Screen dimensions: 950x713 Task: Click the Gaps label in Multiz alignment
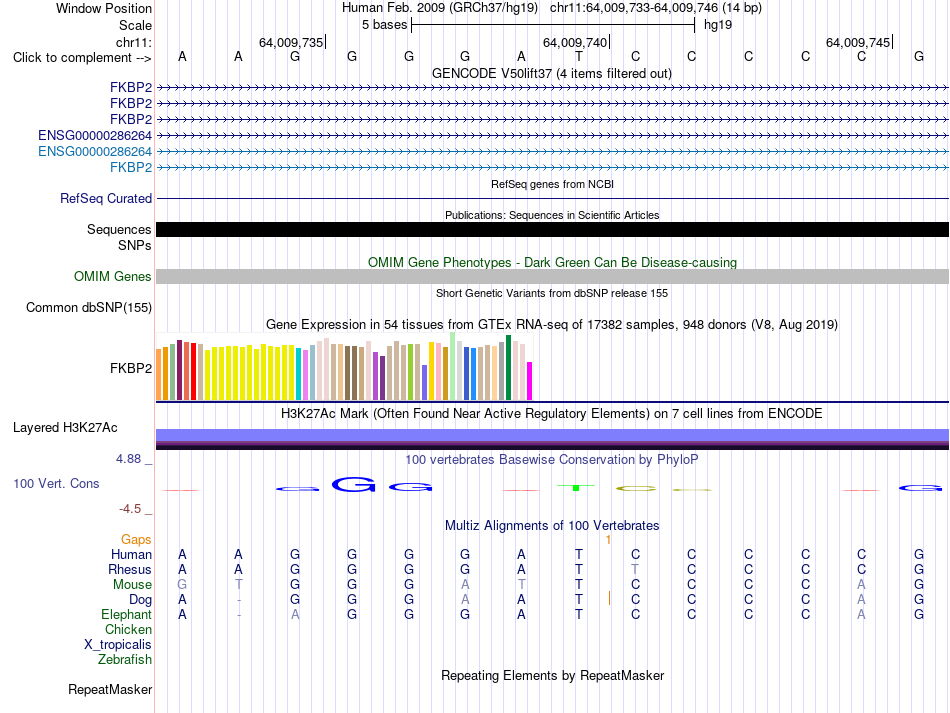pyautogui.click(x=136, y=539)
